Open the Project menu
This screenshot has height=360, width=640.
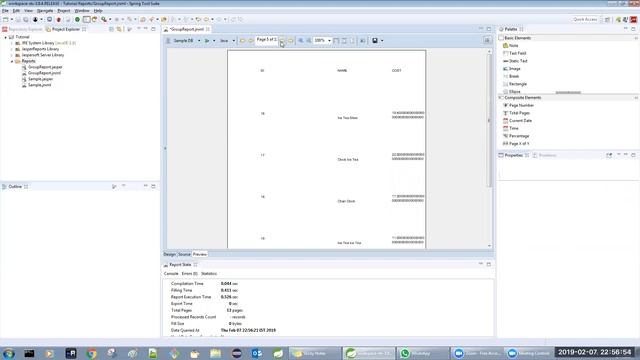click(x=64, y=11)
